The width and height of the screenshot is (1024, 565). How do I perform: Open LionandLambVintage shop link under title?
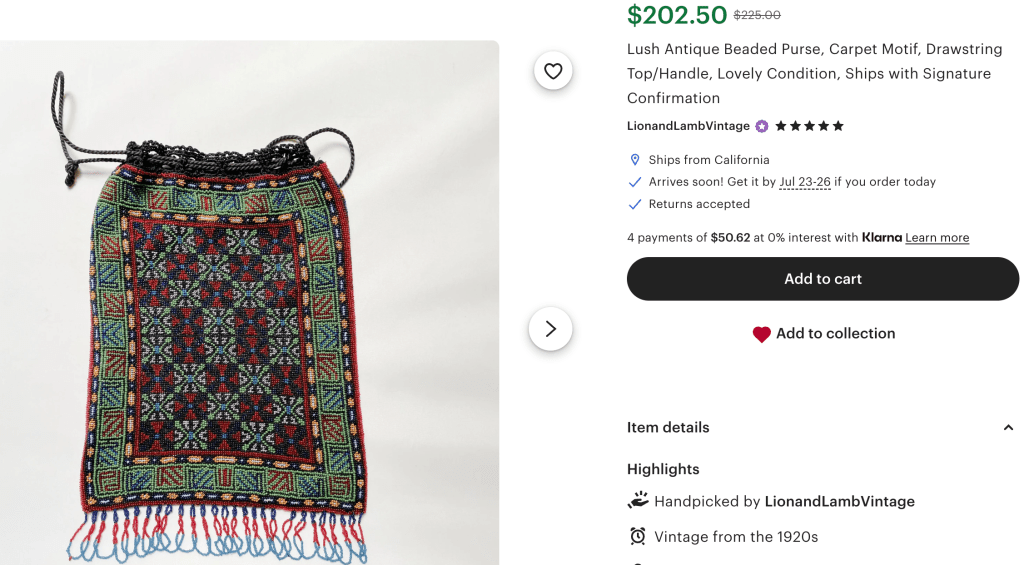pyautogui.click(x=688, y=126)
